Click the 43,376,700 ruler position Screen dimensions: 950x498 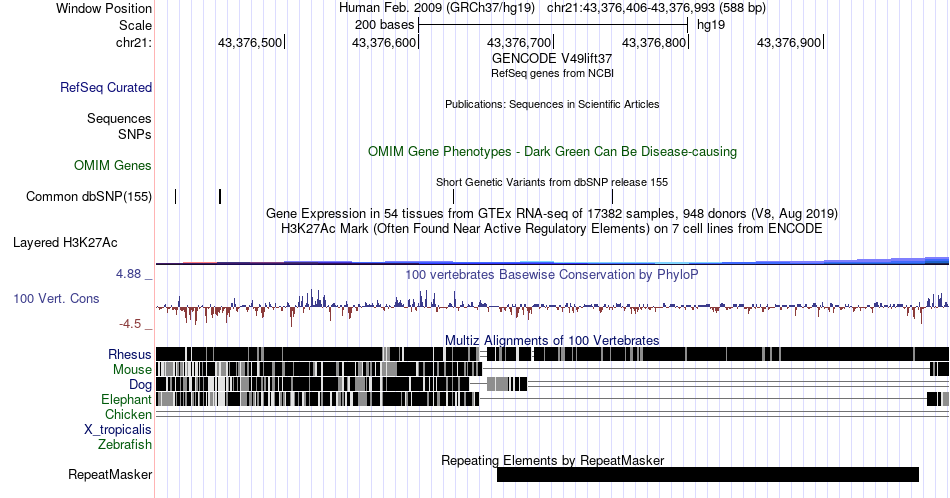[519, 42]
